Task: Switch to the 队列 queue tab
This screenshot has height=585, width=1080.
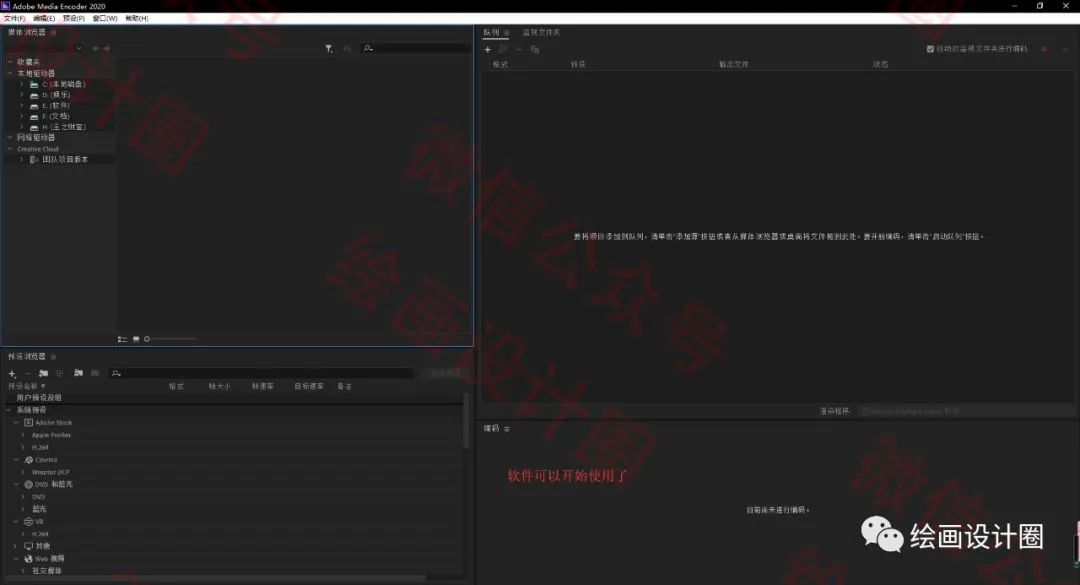Action: click(491, 32)
